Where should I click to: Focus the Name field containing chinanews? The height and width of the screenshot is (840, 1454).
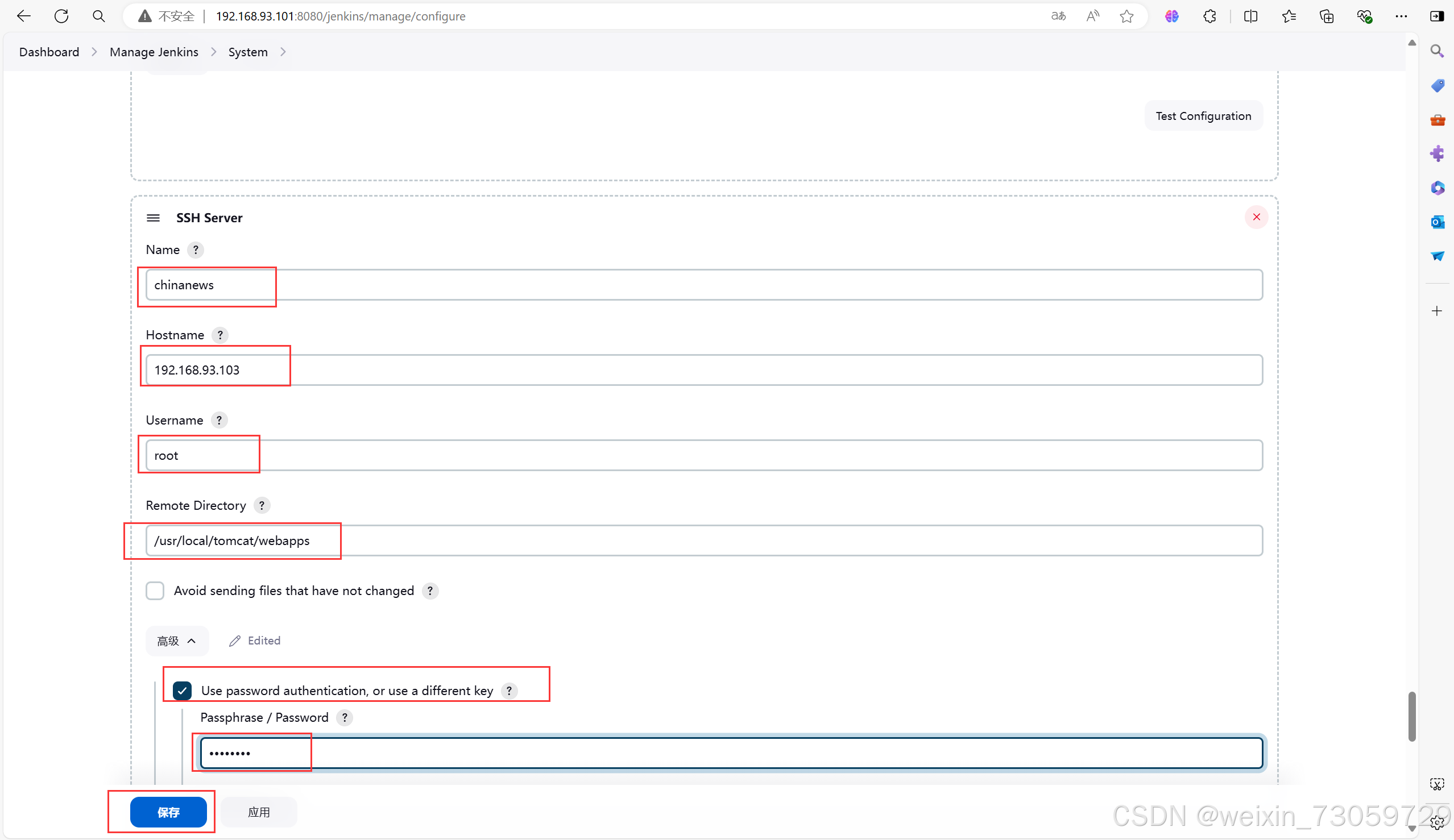[x=704, y=285]
